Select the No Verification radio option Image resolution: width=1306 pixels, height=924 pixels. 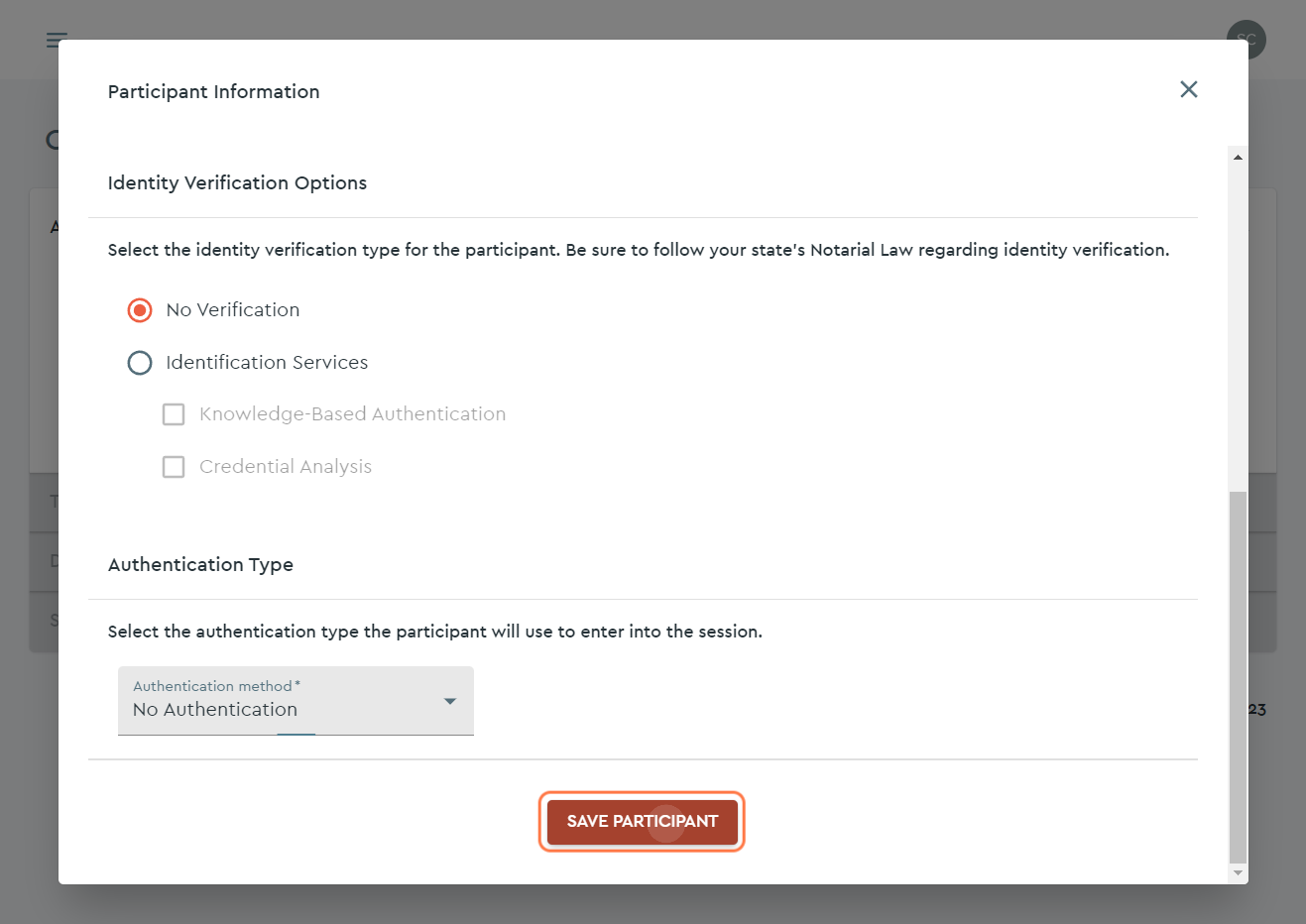click(x=140, y=310)
